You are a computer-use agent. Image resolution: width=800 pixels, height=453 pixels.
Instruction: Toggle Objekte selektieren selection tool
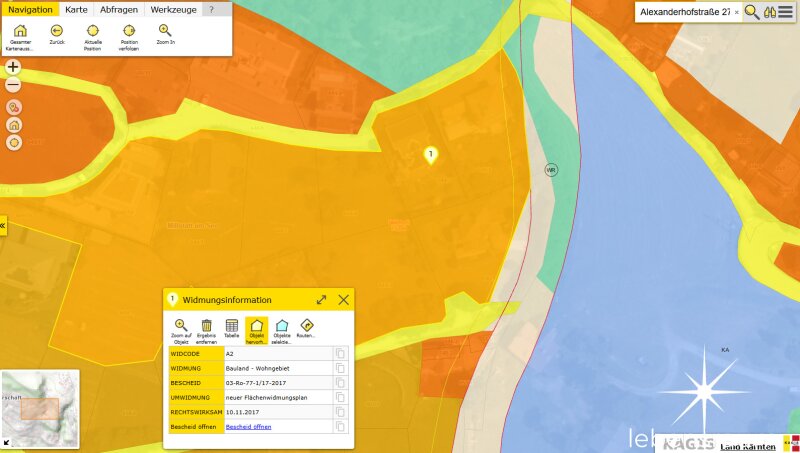click(x=282, y=326)
